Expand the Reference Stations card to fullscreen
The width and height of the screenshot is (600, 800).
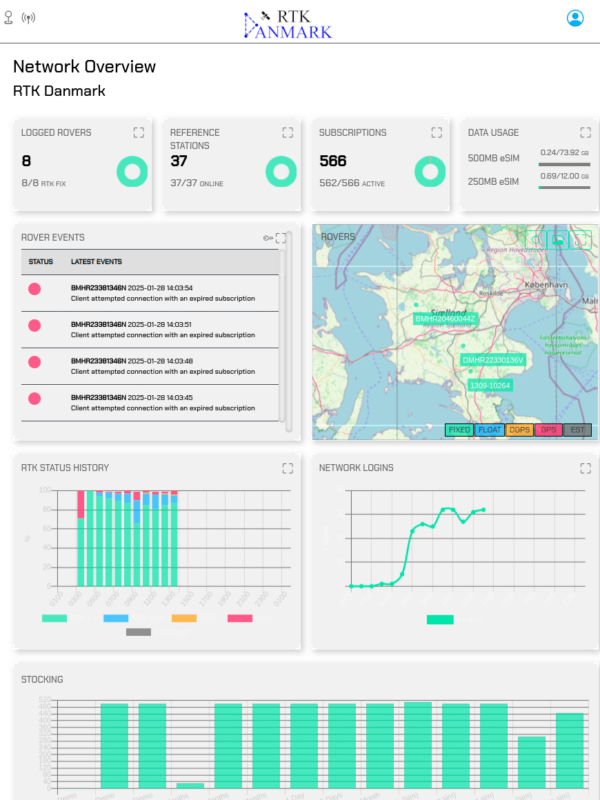click(x=288, y=133)
